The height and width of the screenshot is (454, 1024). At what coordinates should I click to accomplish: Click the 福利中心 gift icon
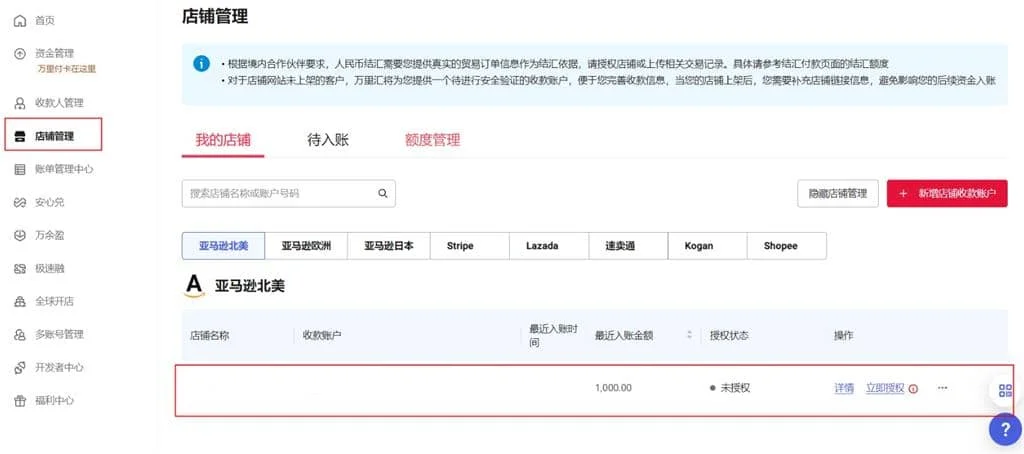pos(20,400)
